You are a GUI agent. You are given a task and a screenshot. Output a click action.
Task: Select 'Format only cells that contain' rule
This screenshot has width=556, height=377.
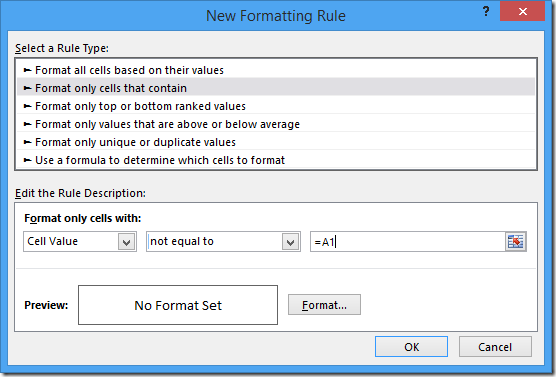276,88
